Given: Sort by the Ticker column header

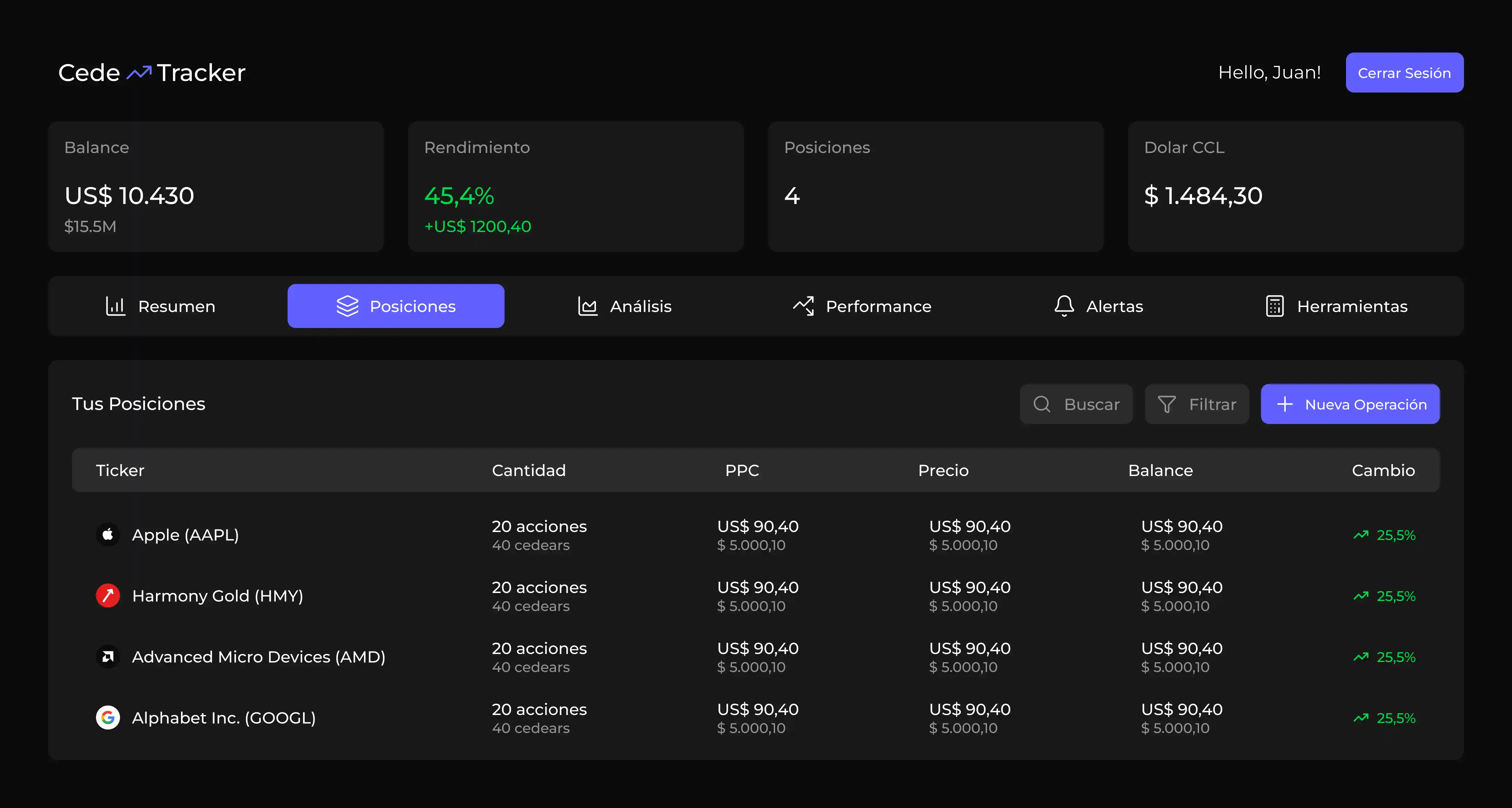Looking at the screenshot, I should tap(120, 471).
